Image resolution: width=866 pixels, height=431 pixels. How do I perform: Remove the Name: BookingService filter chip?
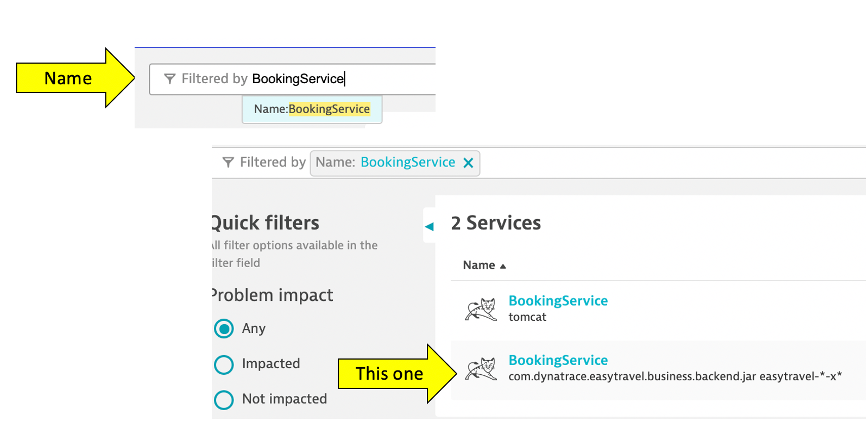coord(468,163)
